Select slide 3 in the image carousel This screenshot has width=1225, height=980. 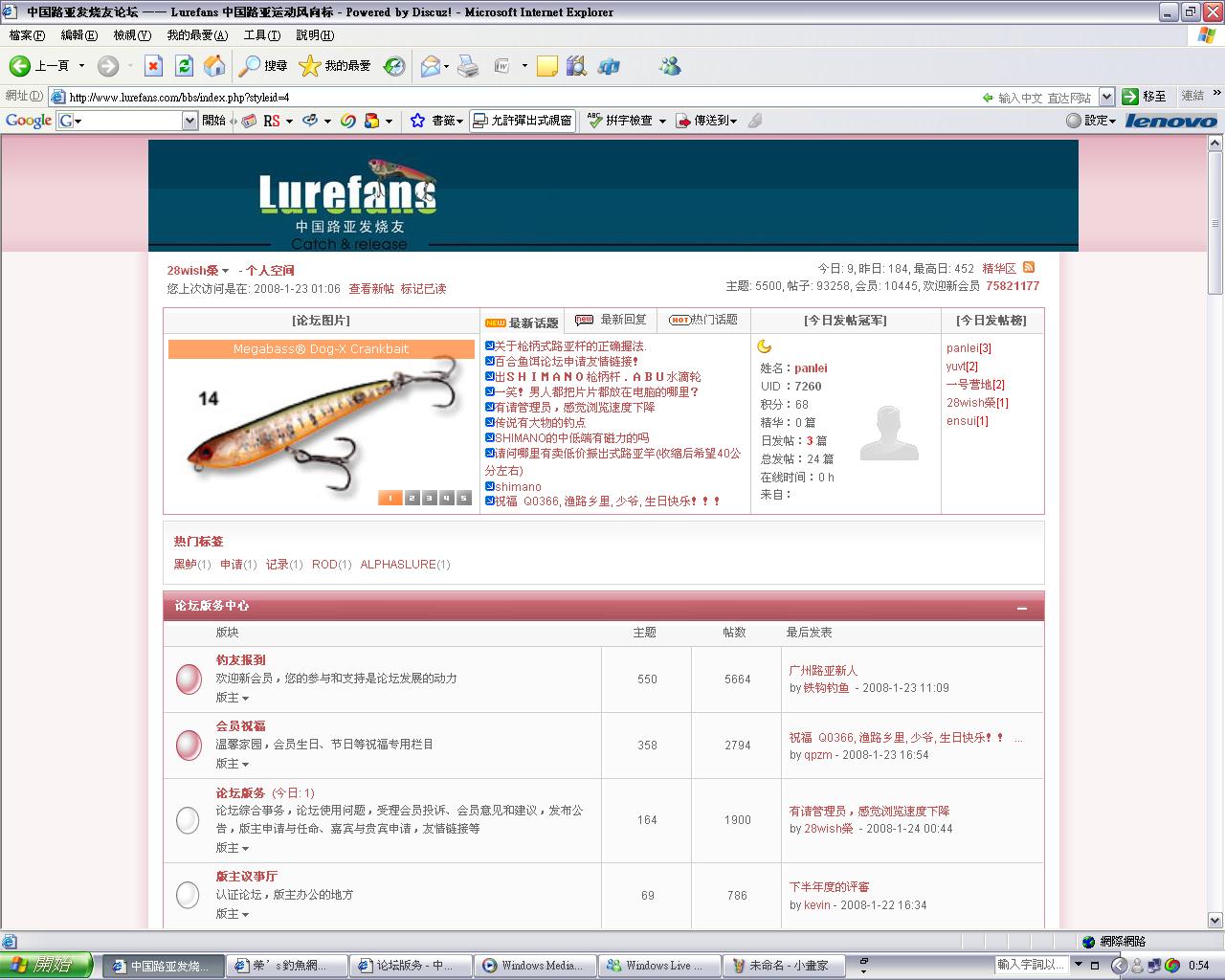(429, 498)
